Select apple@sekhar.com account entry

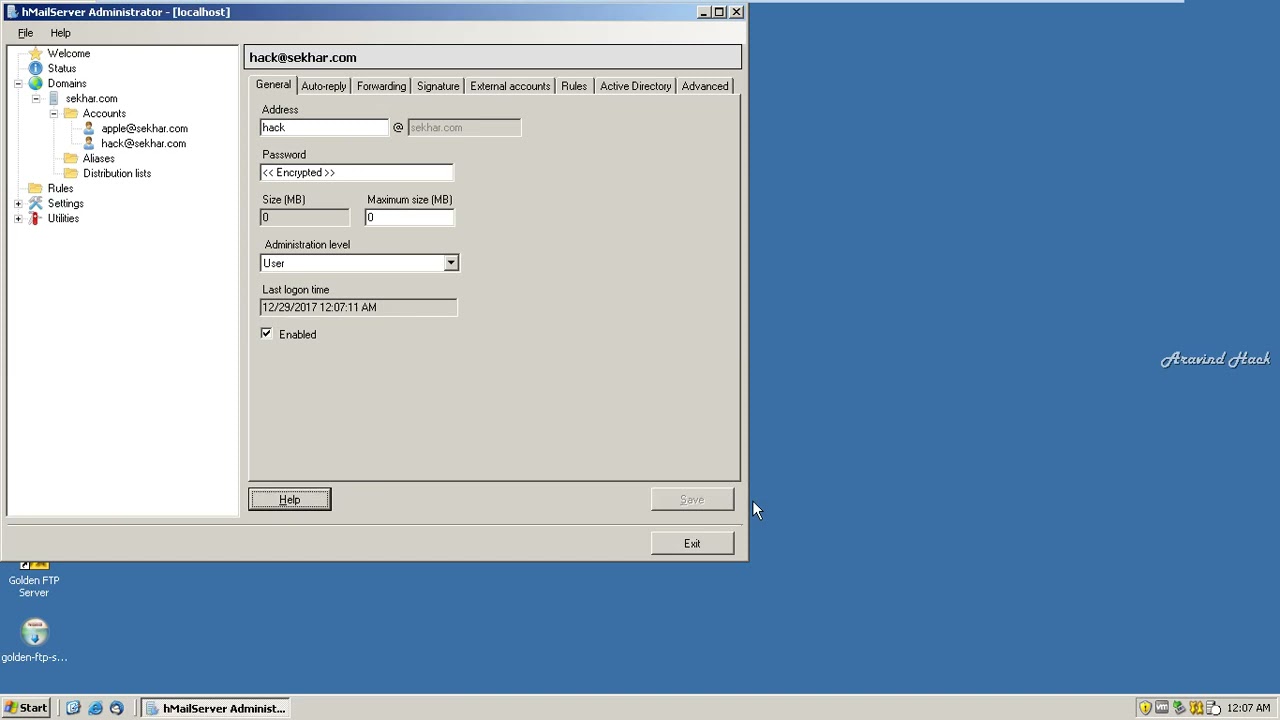click(144, 128)
